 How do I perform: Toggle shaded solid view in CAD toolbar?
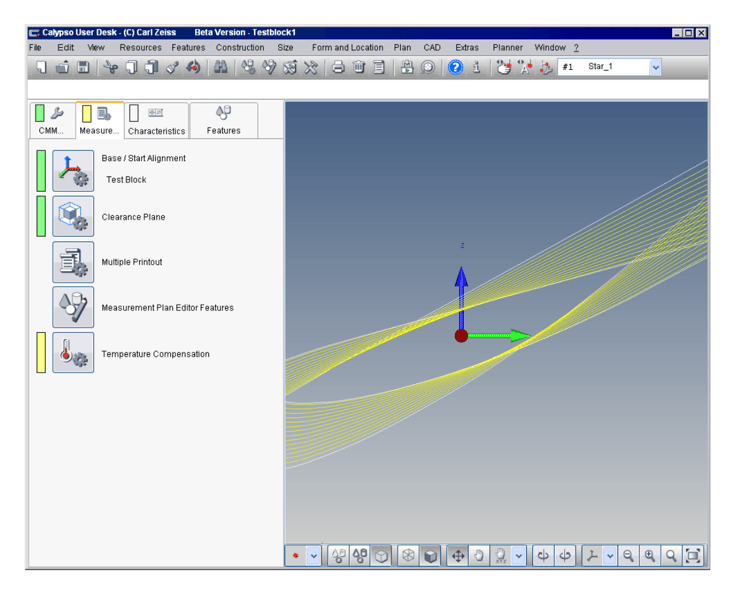430,556
